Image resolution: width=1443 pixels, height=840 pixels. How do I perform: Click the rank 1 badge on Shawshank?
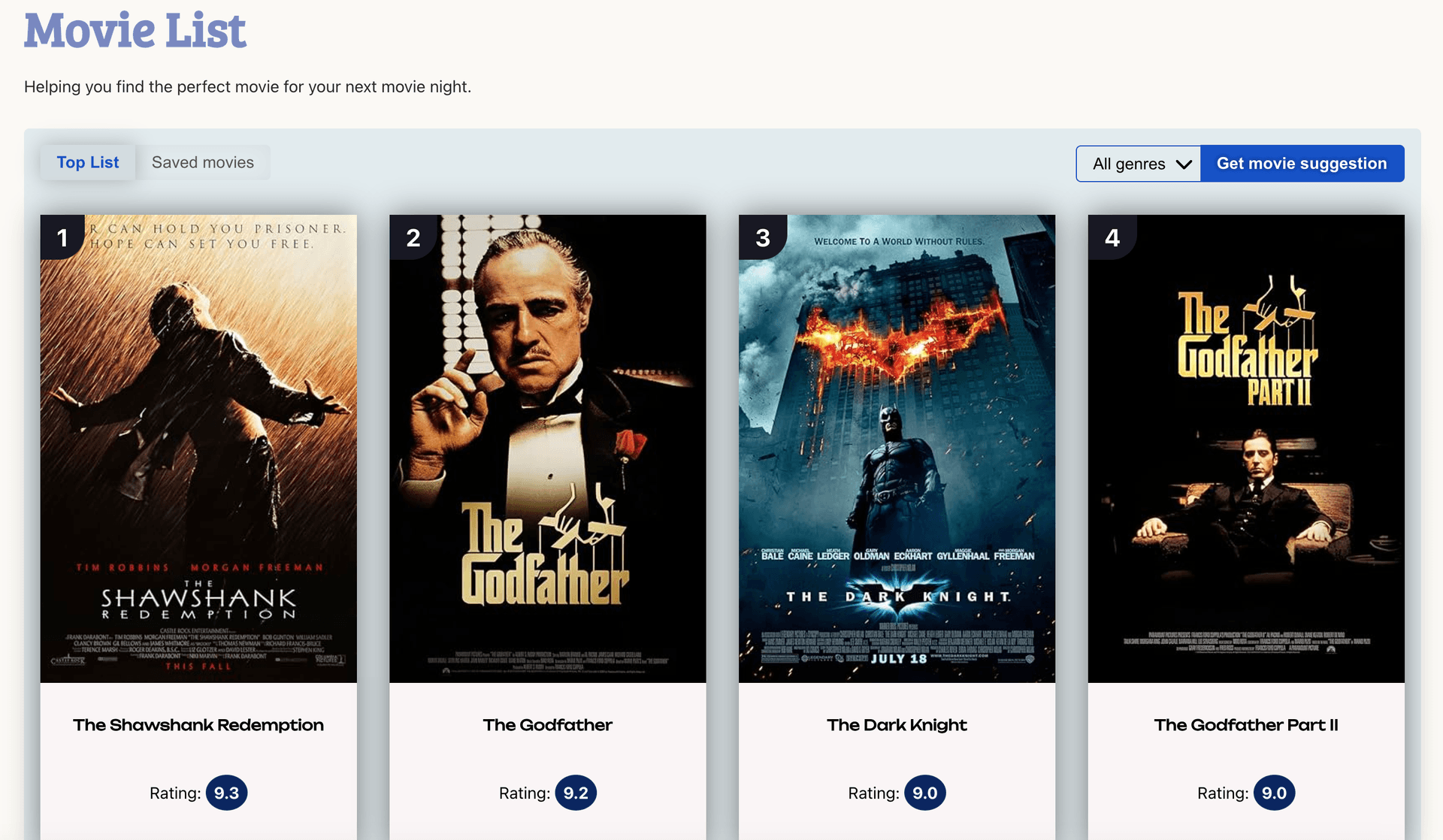pos(62,237)
